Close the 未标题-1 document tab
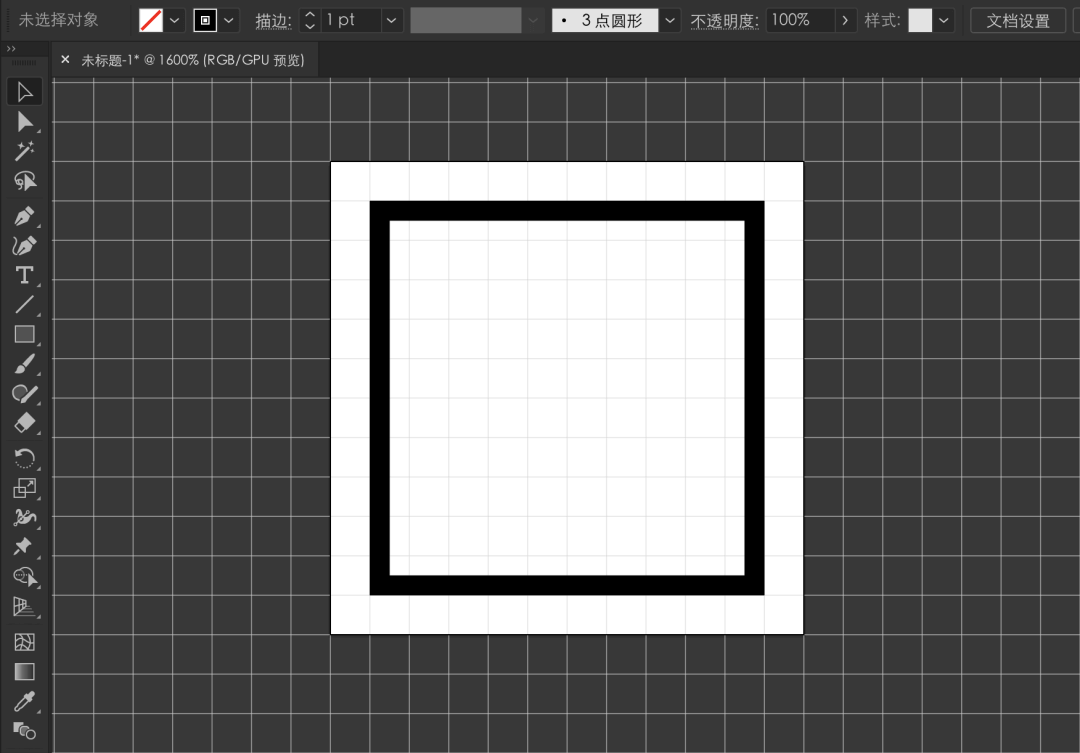 pos(65,60)
